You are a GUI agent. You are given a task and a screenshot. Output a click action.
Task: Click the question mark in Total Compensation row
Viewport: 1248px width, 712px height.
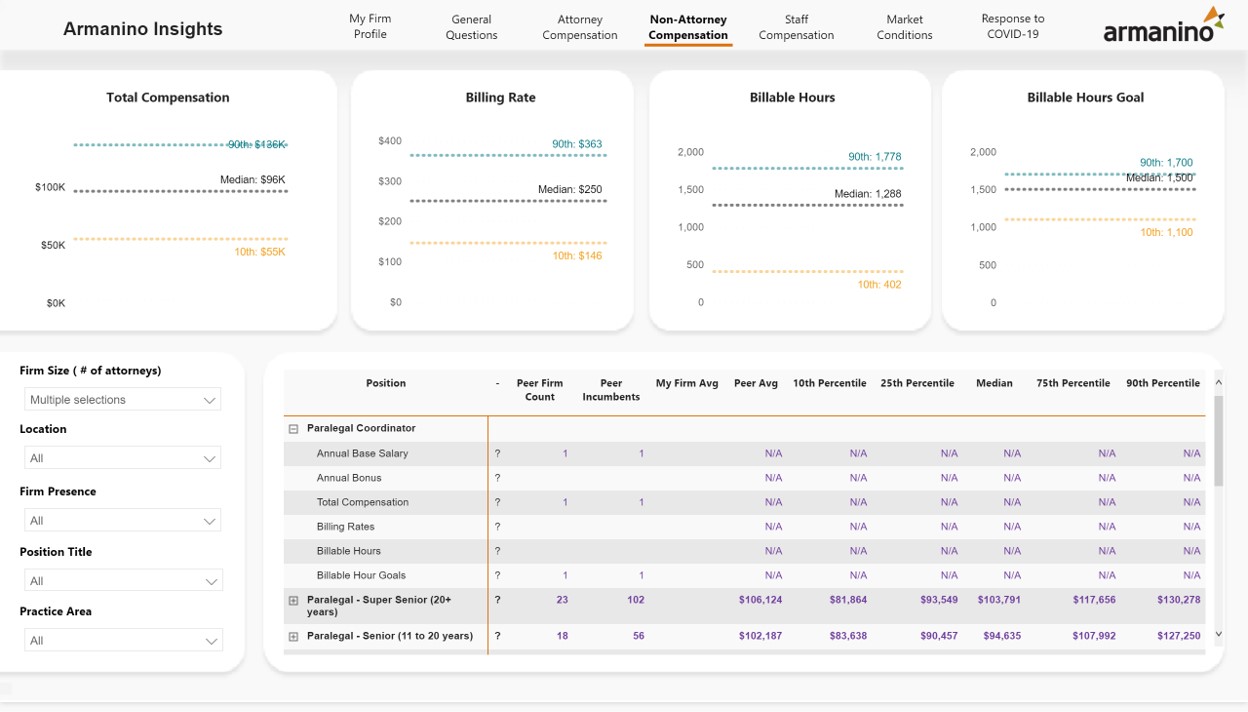[x=497, y=502]
